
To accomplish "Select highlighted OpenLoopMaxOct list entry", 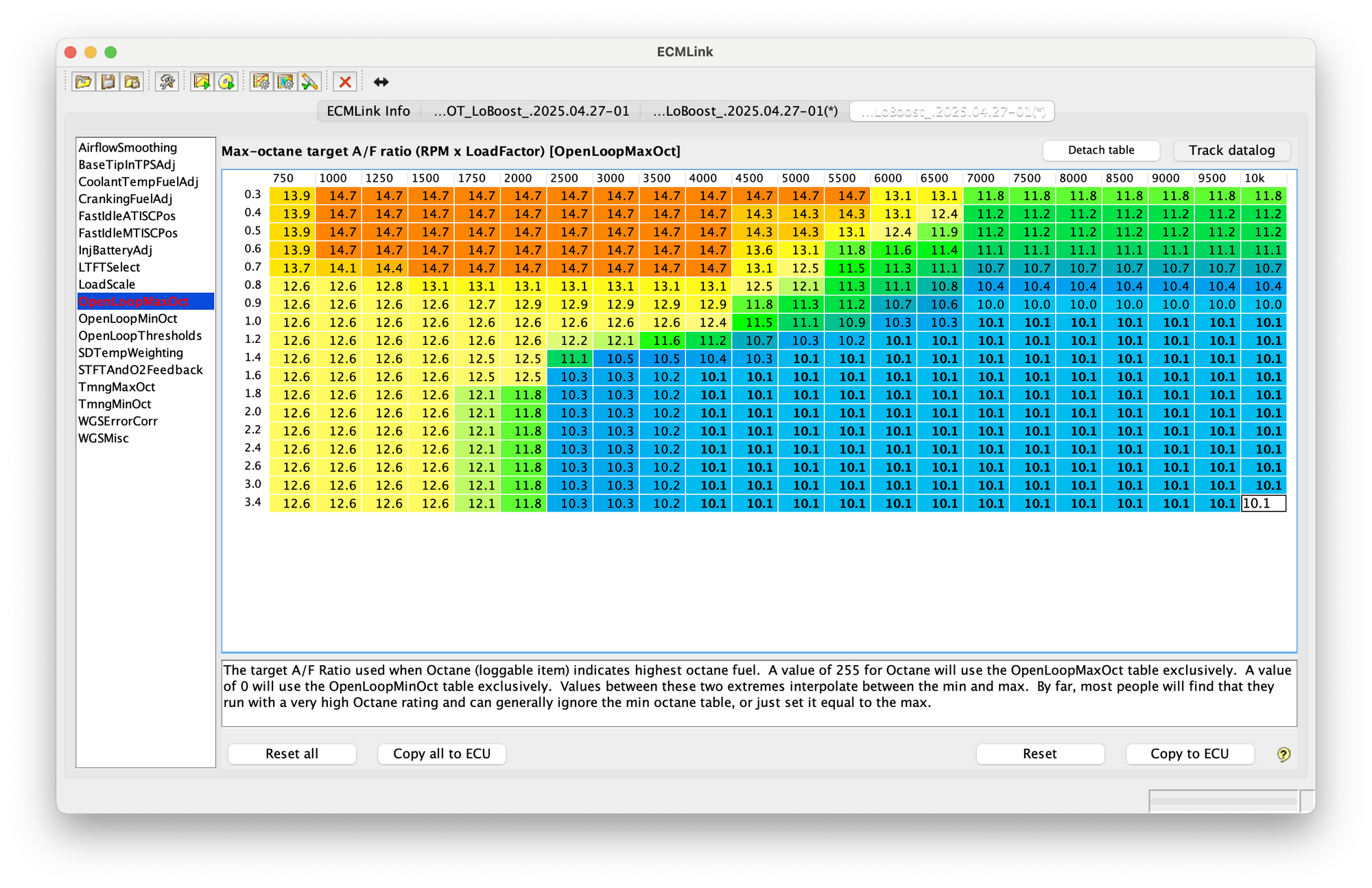I will coord(145,302).
